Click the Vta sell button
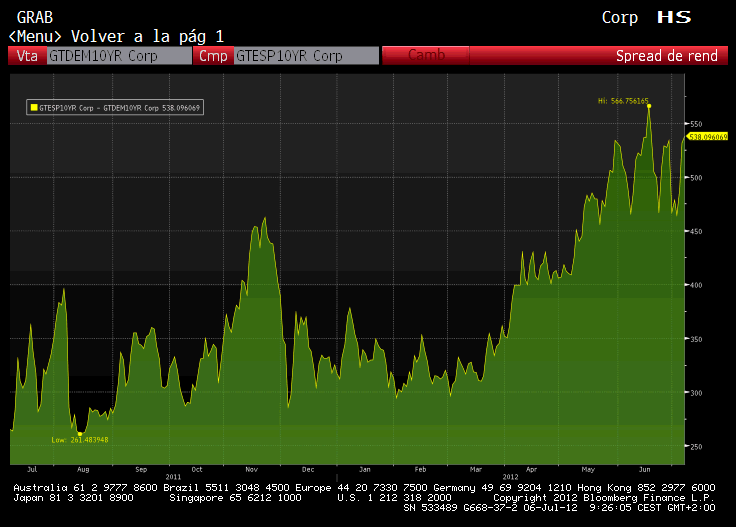 click(27, 55)
